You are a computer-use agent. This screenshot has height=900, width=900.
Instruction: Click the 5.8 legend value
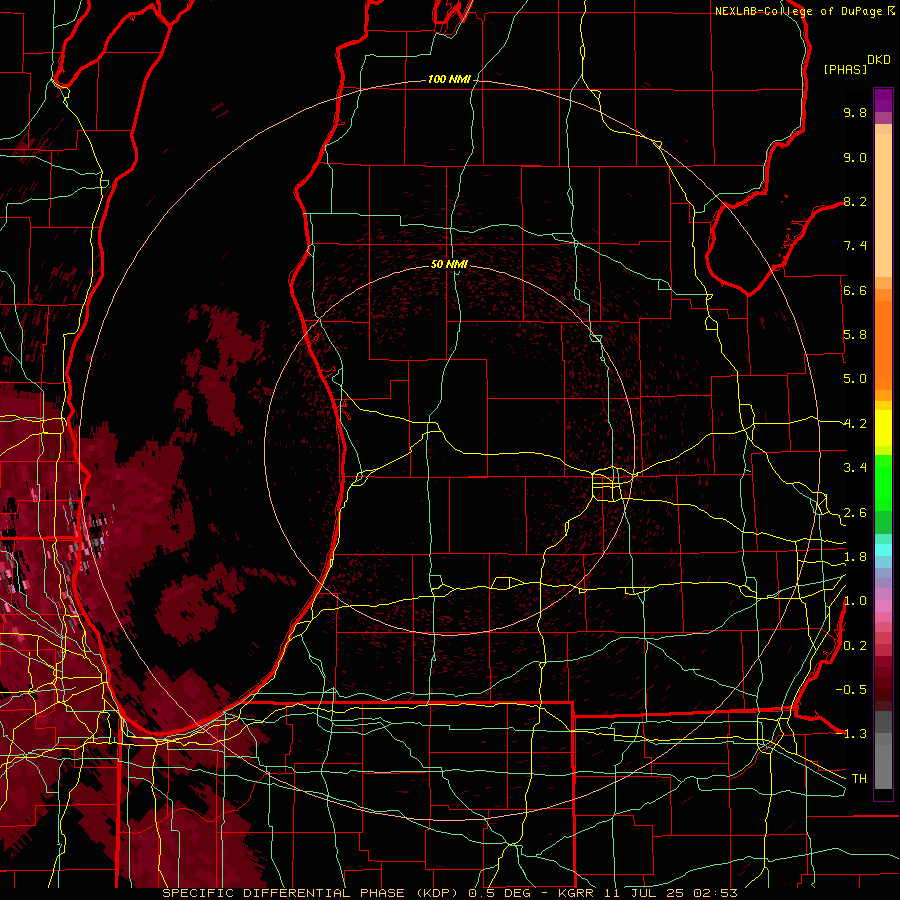[x=855, y=335]
